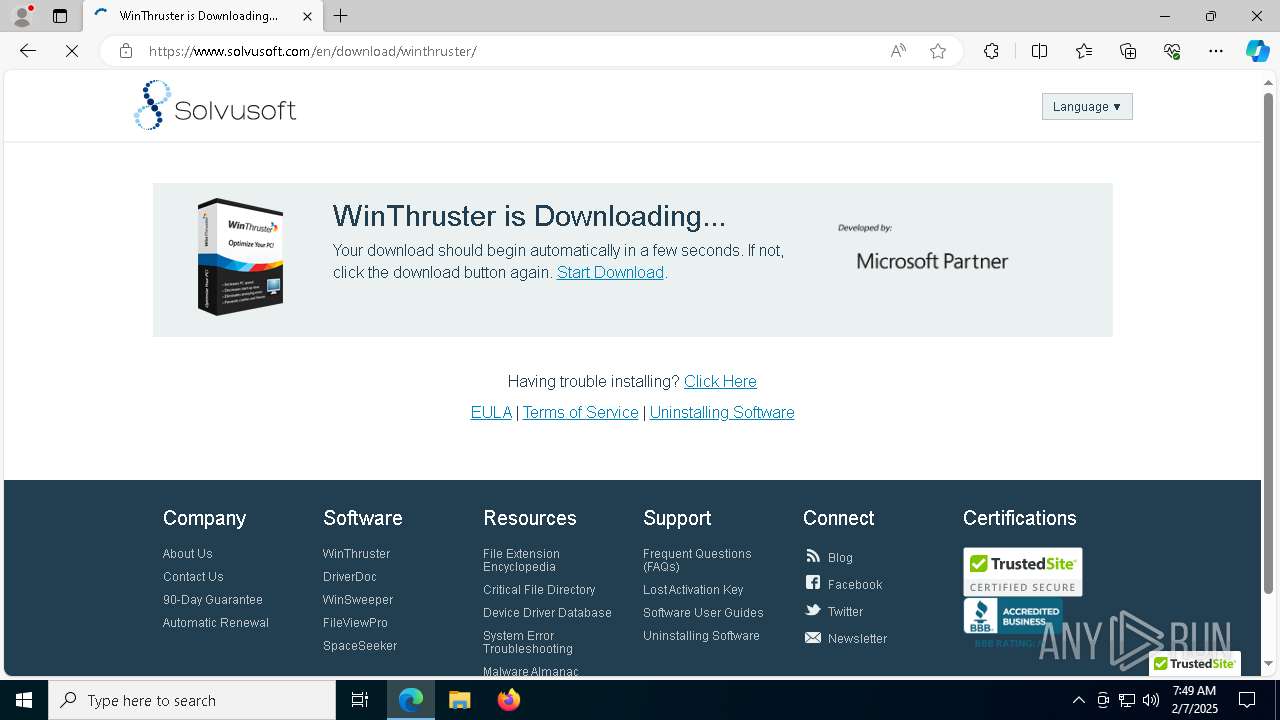Stop loading the page
The width and height of the screenshot is (1280, 720).
click(x=72, y=51)
